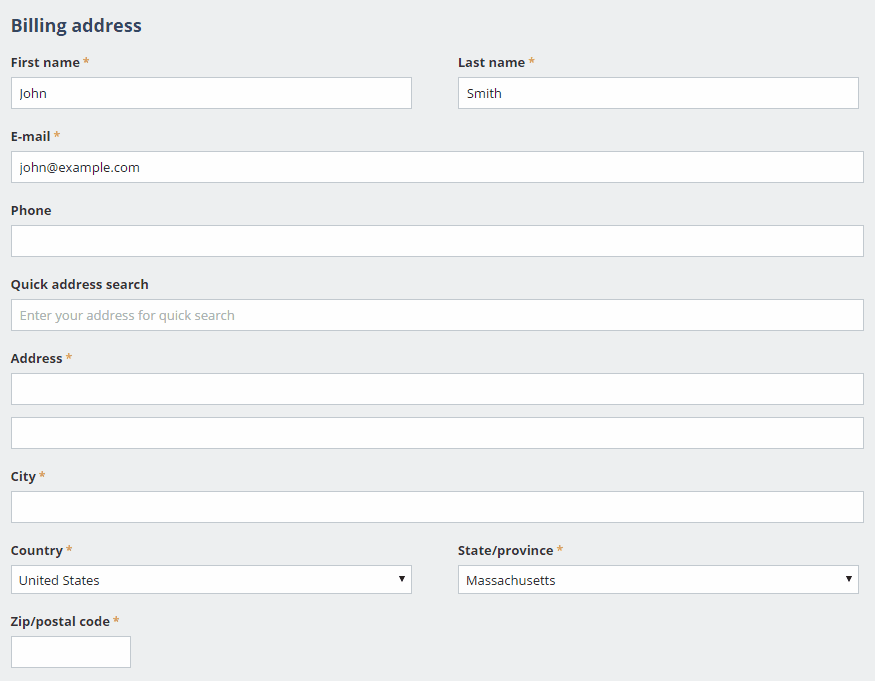The height and width of the screenshot is (681, 875).
Task: Select the second Address line input
Action: click(x=438, y=433)
